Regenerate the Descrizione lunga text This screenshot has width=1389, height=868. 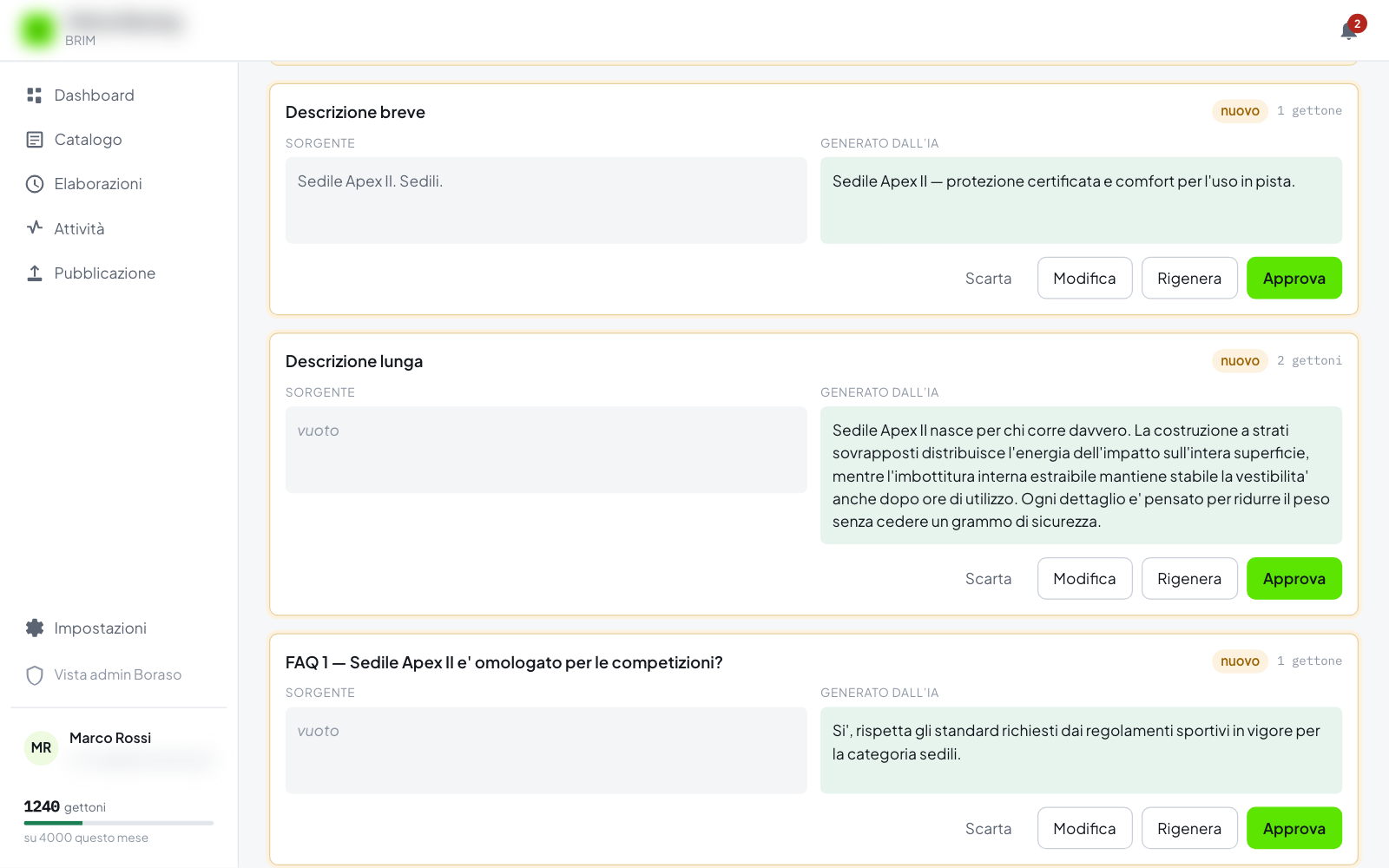click(1189, 579)
